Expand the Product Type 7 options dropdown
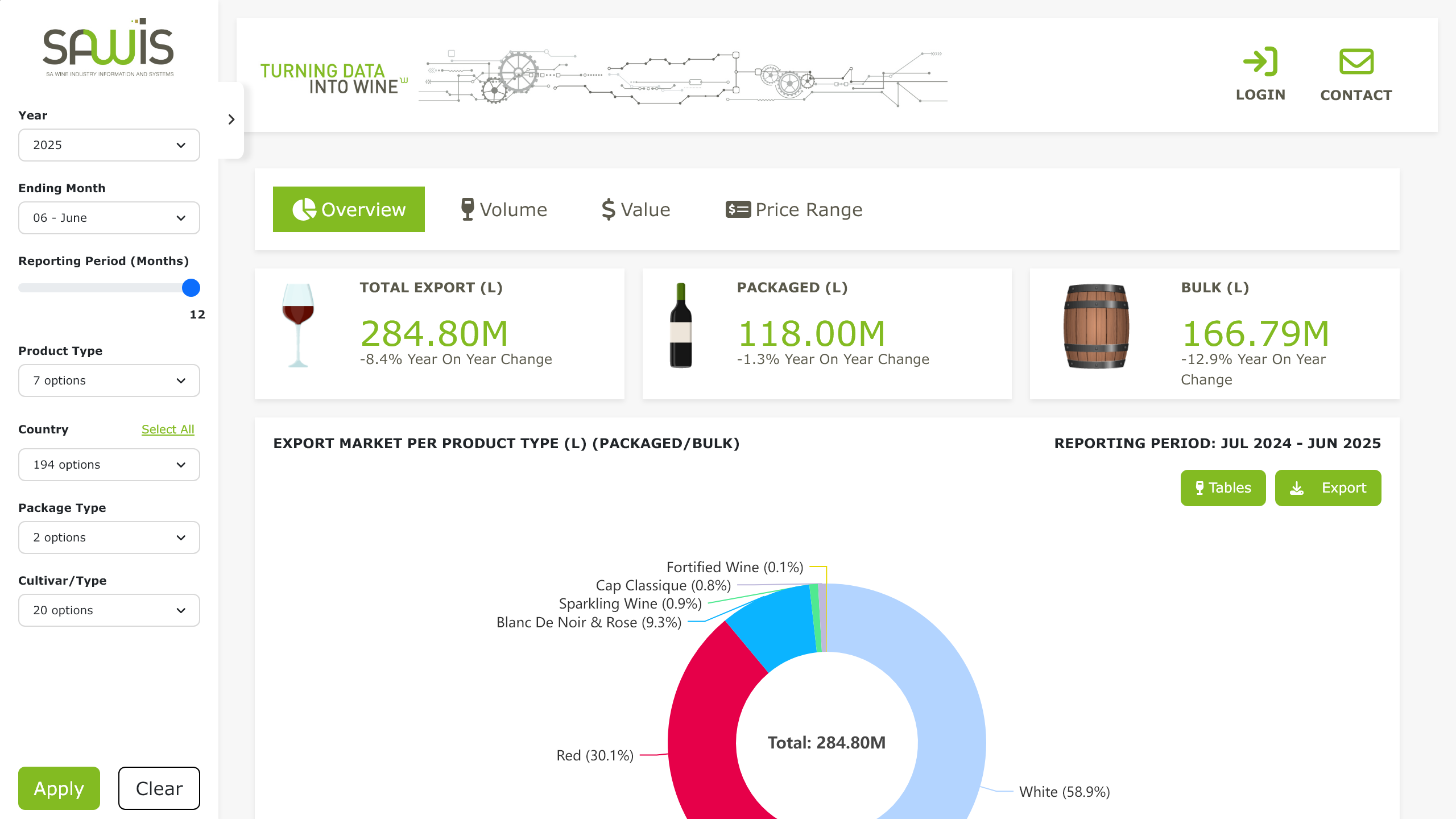This screenshot has height=819, width=1456. [109, 380]
